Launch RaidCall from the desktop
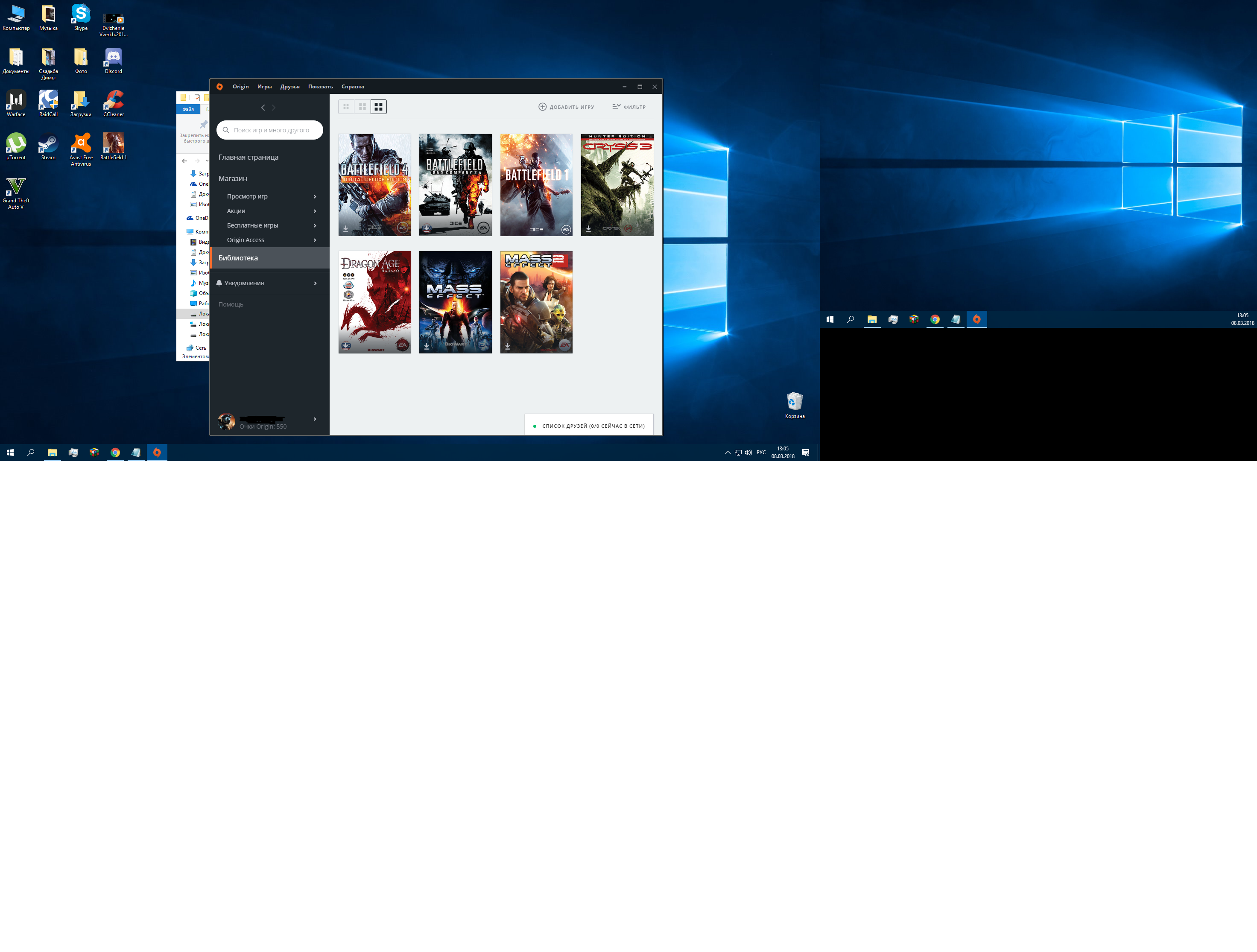1257x952 pixels. click(x=48, y=103)
